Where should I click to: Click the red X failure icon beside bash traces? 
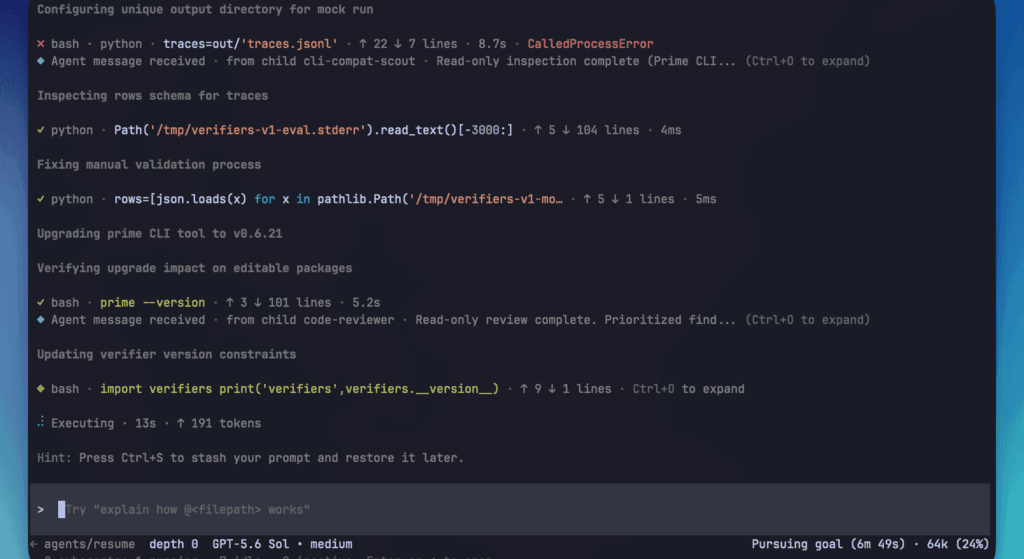pos(40,44)
